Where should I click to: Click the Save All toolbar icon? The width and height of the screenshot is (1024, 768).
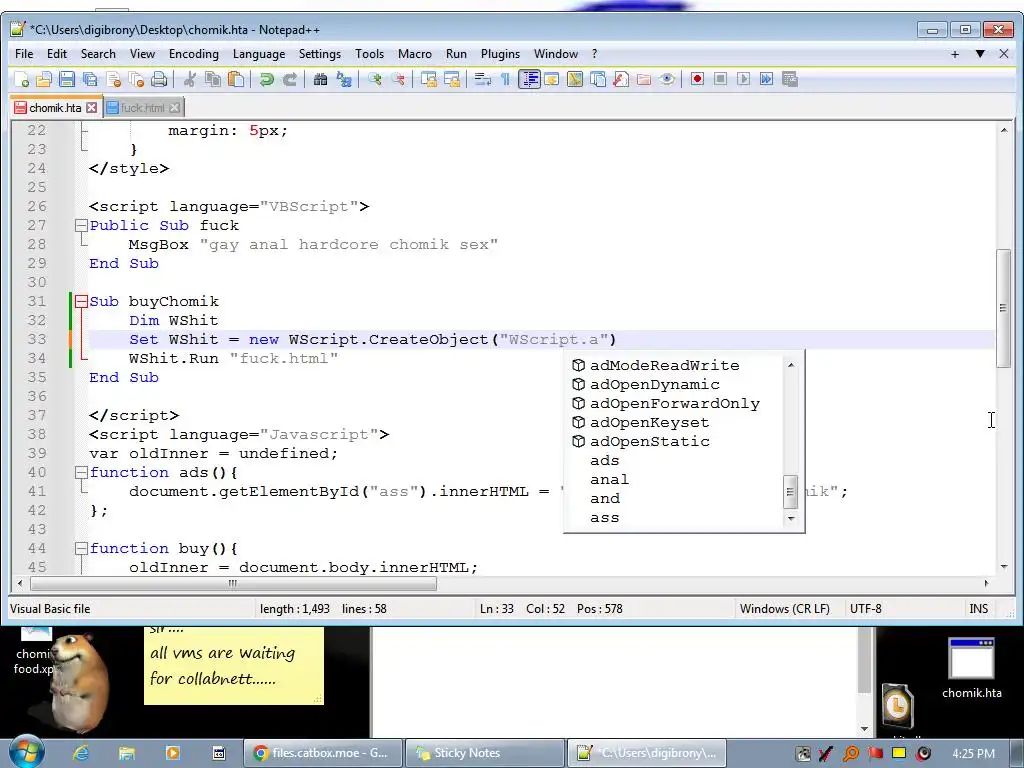point(89,80)
